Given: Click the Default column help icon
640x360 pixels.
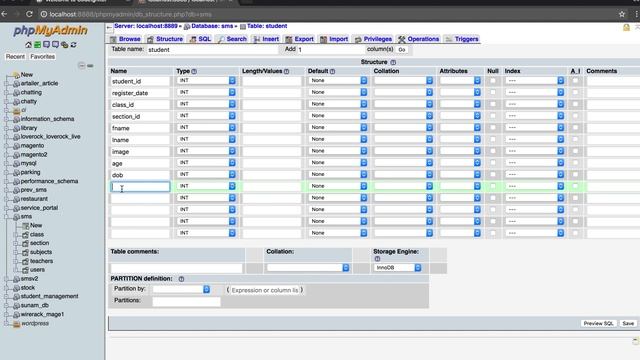Looking at the screenshot, I should click(x=333, y=71).
